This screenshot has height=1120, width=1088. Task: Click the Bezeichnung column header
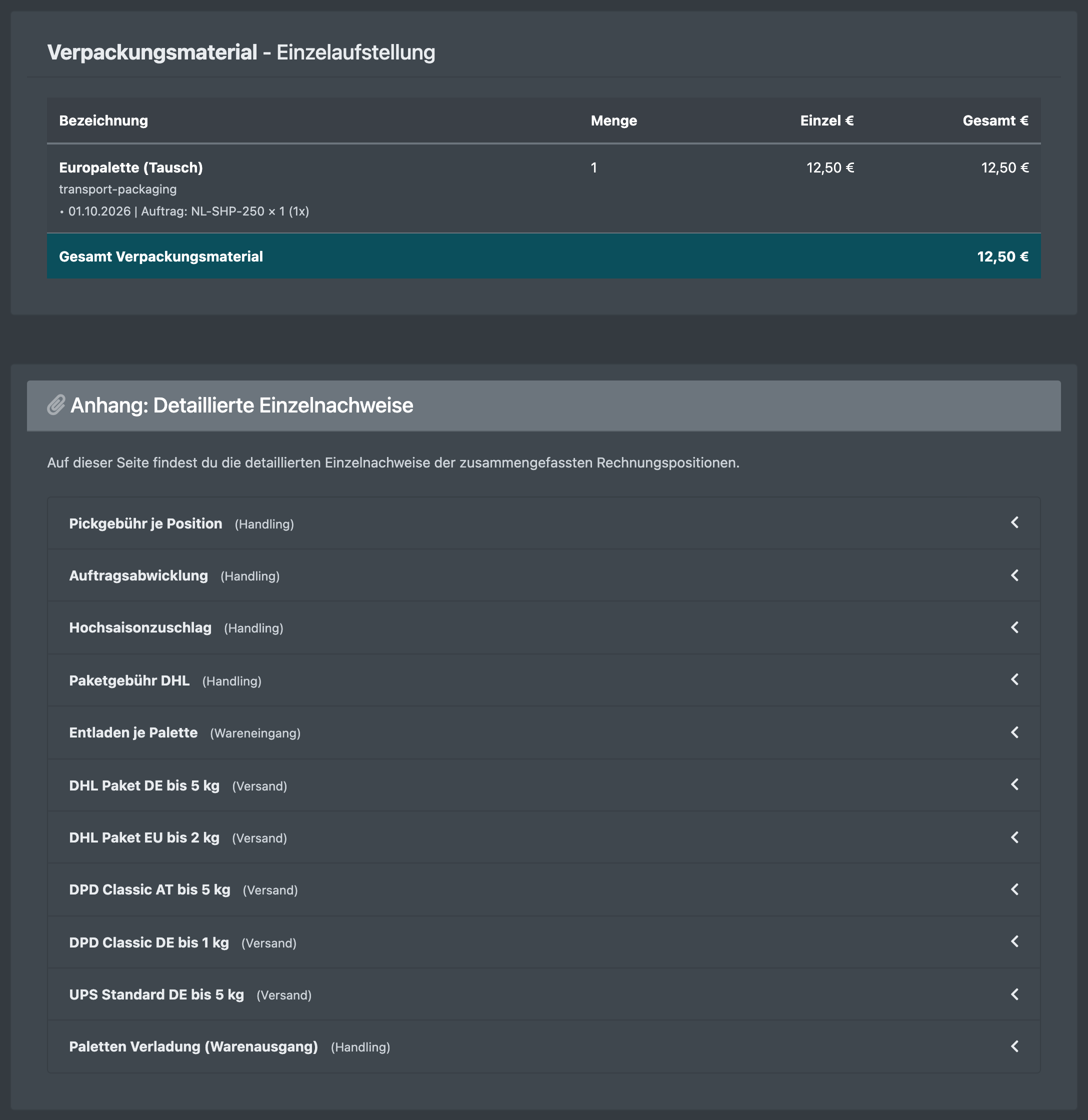click(103, 120)
